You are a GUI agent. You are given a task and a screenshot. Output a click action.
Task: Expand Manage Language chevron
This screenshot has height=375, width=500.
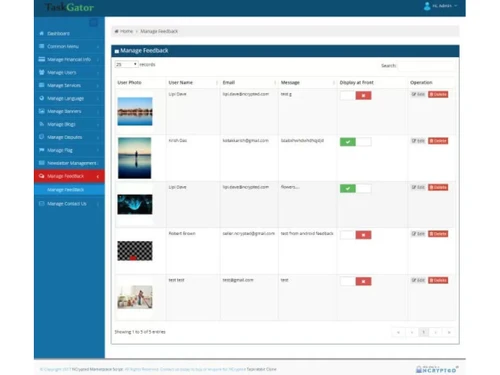tap(98, 99)
